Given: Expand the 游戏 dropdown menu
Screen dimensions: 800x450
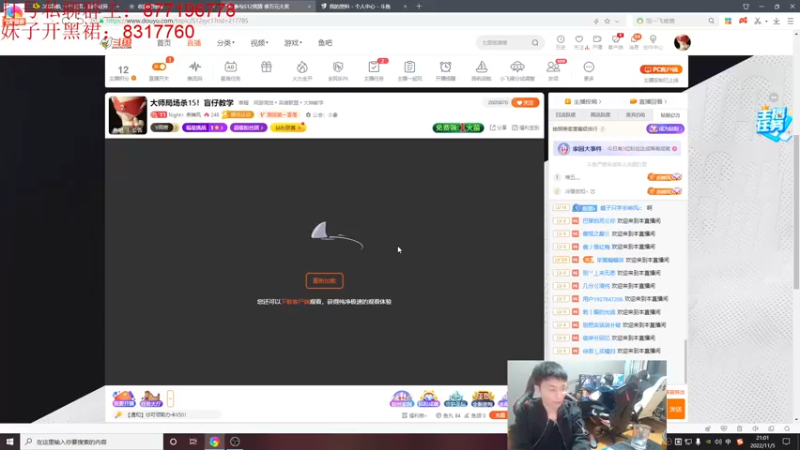Looking at the screenshot, I should [x=293, y=43].
